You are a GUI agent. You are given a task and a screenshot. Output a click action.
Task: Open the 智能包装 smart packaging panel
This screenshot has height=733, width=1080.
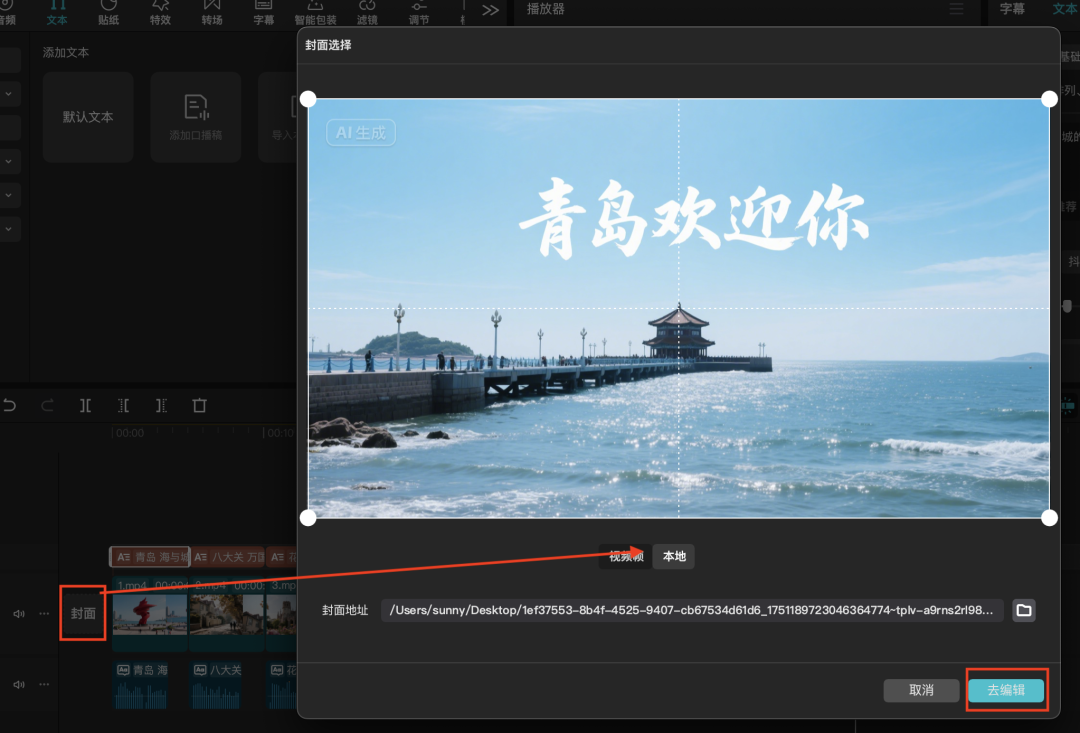[x=315, y=14]
